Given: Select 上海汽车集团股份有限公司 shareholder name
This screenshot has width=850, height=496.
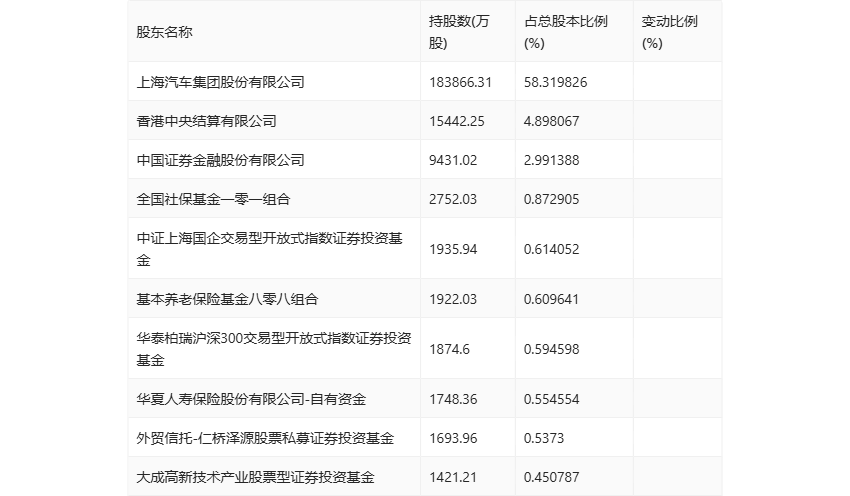Looking at the screenshot, I should (221, 82).
